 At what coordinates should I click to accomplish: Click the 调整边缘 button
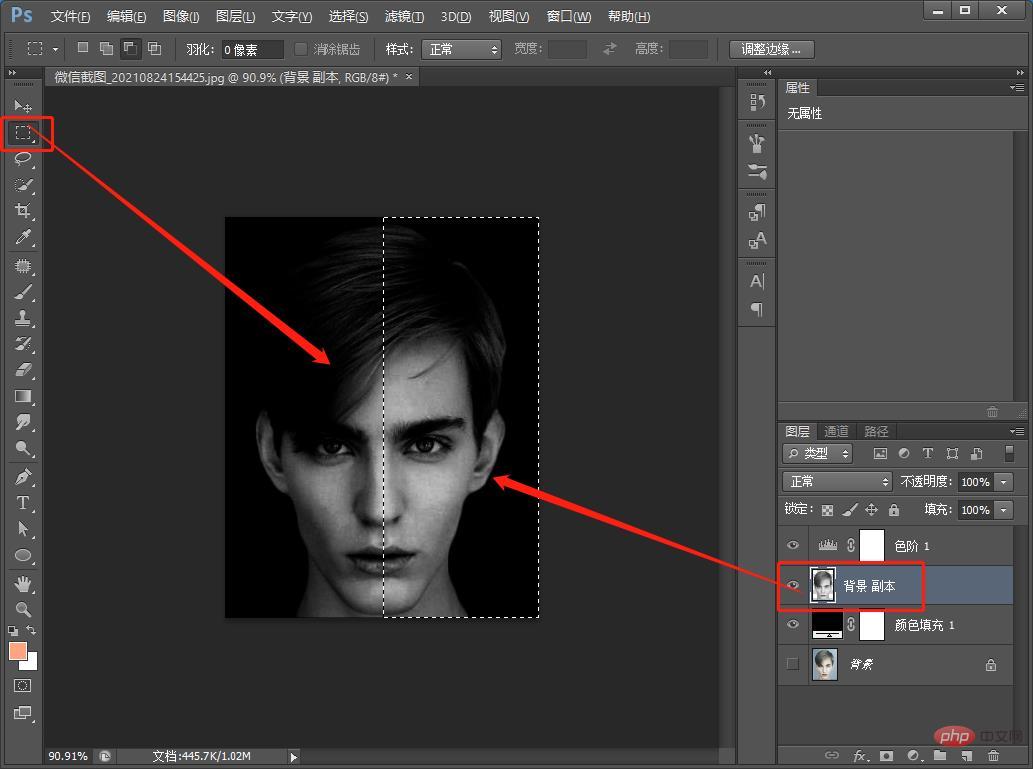(x=772, y=49)
